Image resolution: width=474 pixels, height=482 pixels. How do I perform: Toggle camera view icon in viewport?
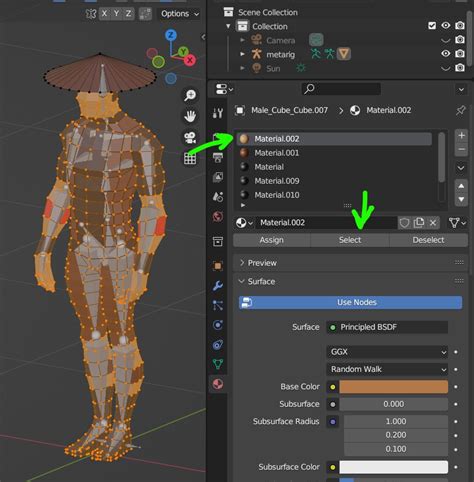190,137
